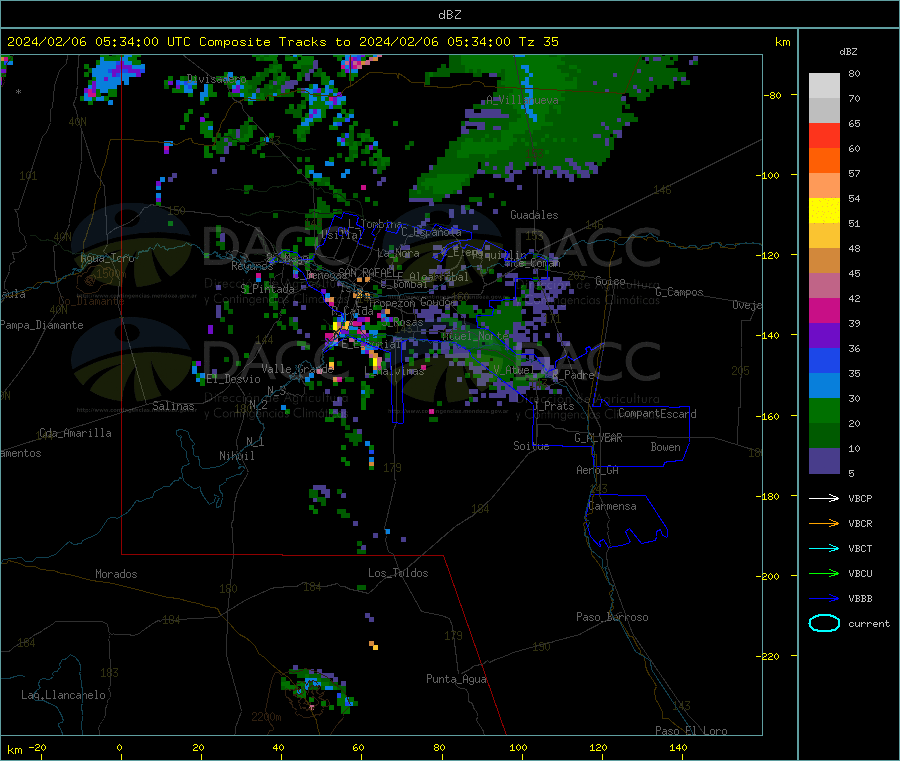Click the 'Guadales' map label
Image resolution: width=900 pixels, height=761 pixels.
534,215
